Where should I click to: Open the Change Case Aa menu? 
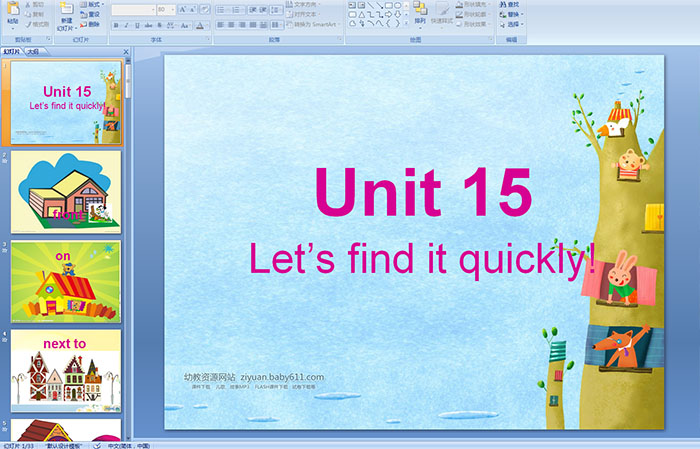pos(185,25)
